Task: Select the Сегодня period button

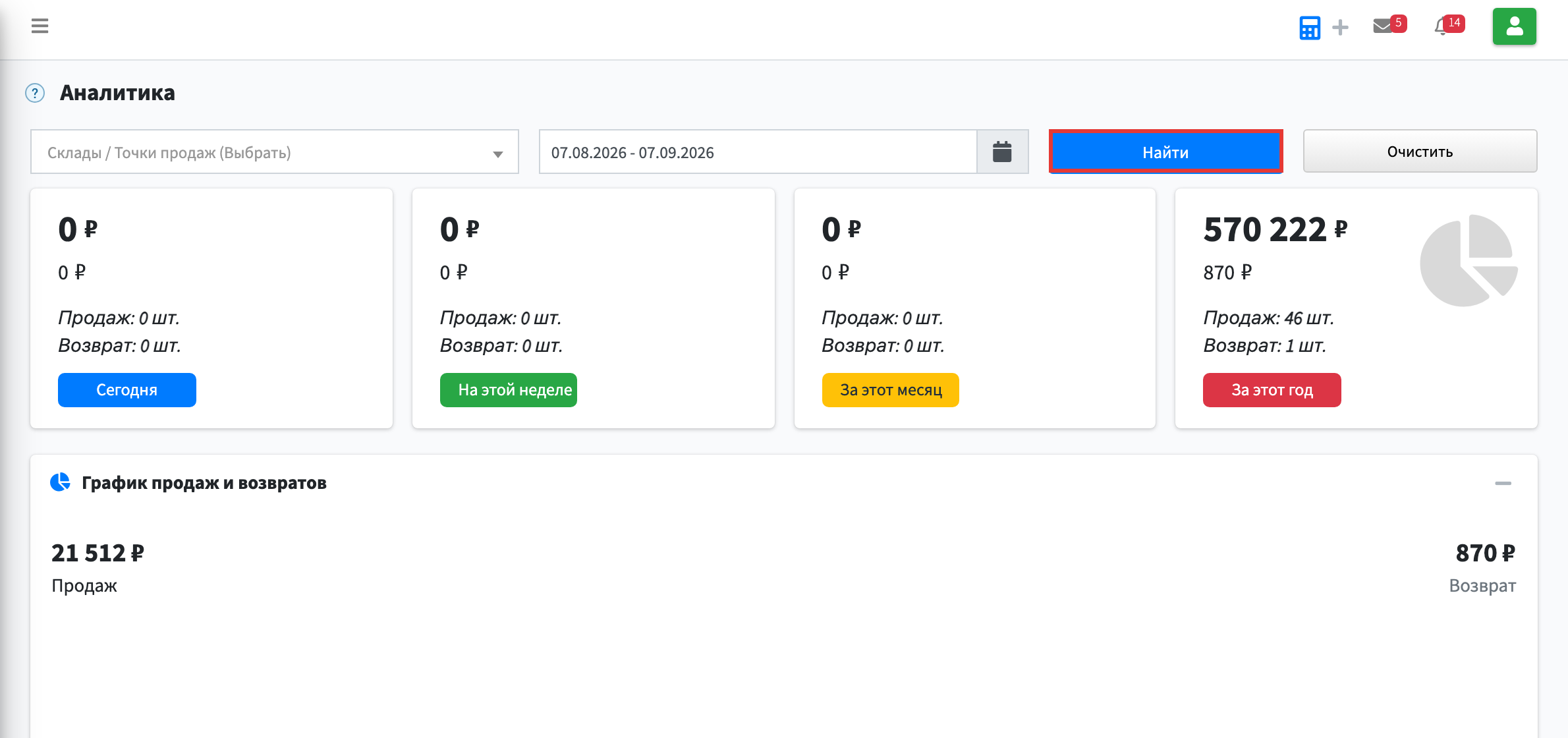Action: pyautogui.click(x=127, y=390)
